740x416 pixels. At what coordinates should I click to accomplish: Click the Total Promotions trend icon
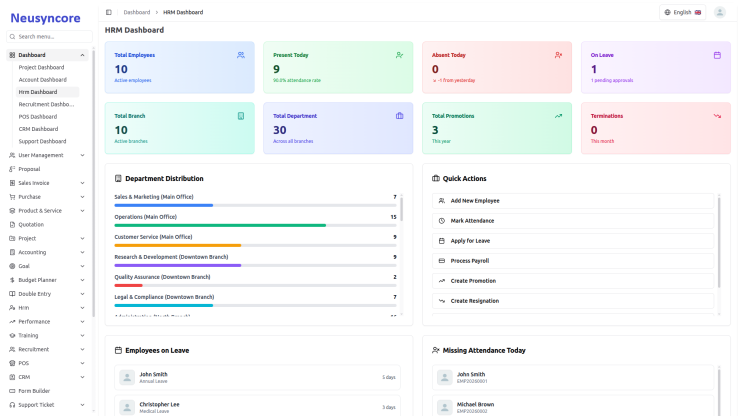558,116
